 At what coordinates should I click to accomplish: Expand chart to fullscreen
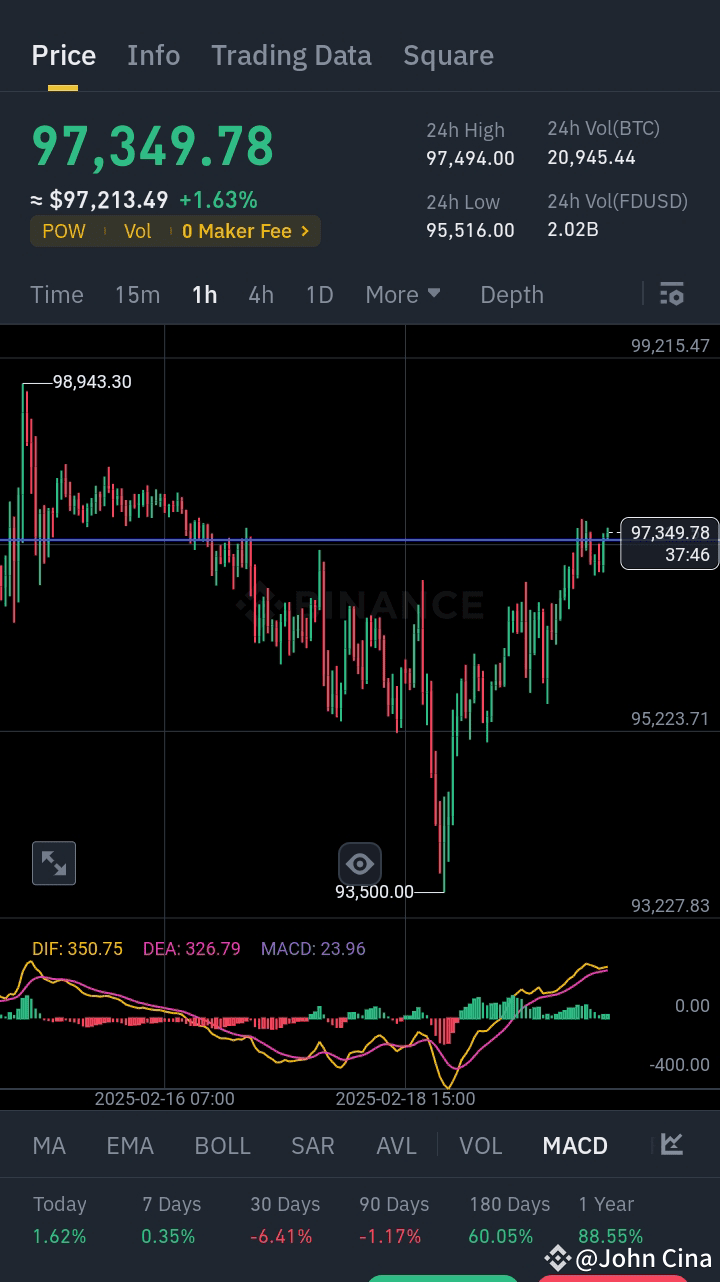pos(54,863)
